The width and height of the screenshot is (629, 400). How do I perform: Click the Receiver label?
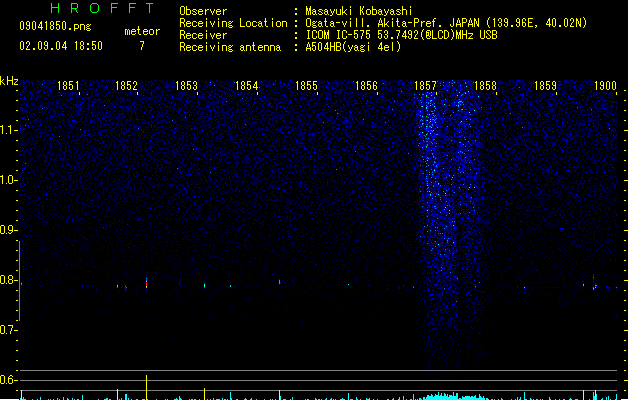point(203,35)
